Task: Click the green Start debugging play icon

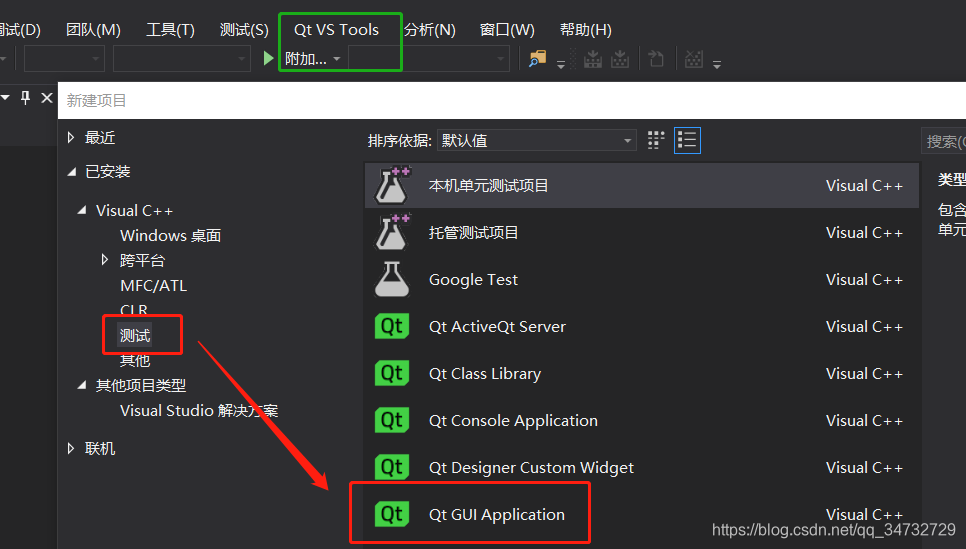Action: click(x=268, y=59)
